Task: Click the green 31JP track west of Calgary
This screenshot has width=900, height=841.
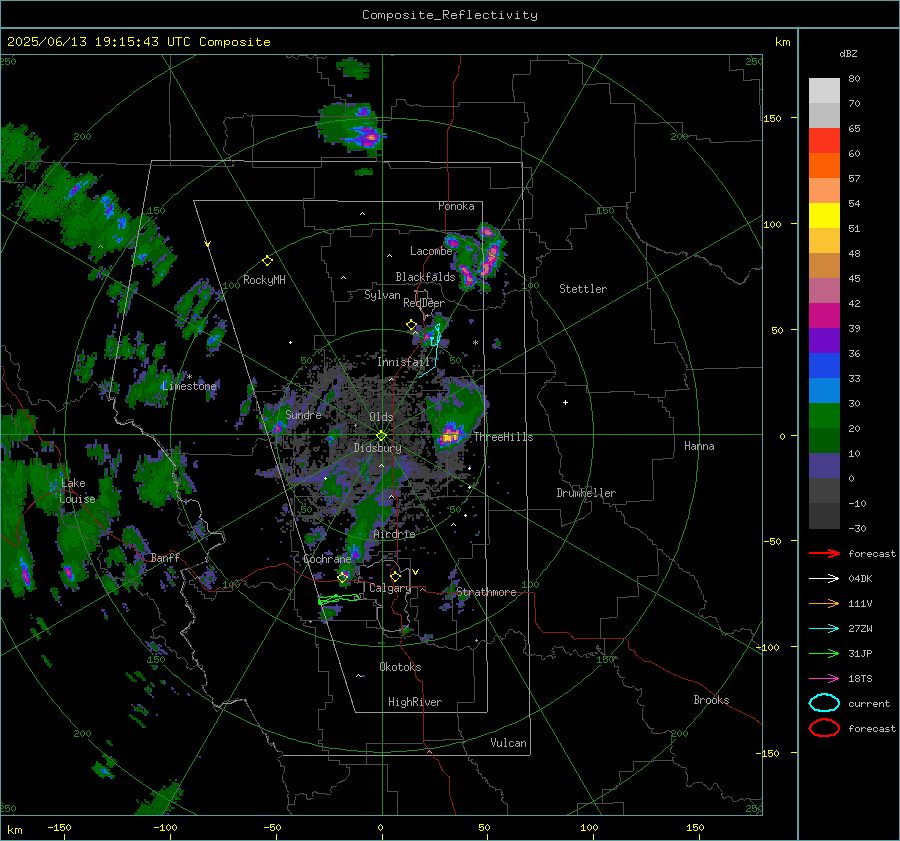Action: pyautogui.click(x=340, y=600)
